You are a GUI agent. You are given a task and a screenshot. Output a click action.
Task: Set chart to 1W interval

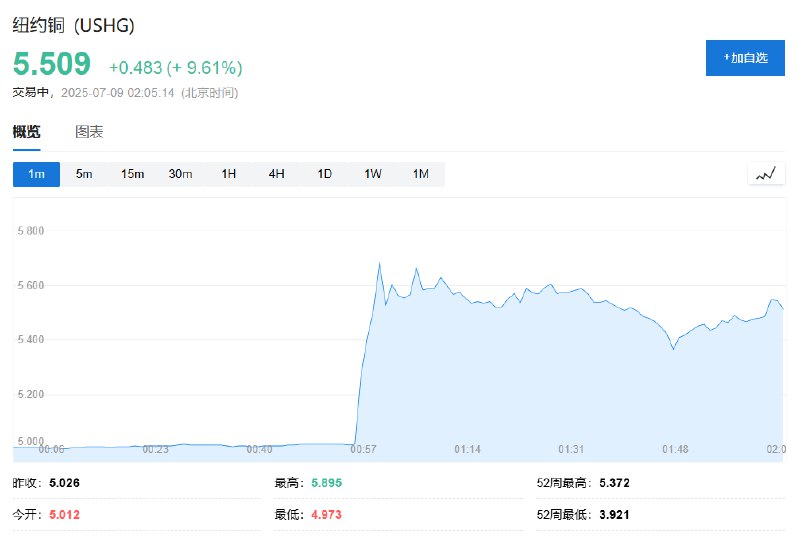pyautogui.click(x=372, y=174)
